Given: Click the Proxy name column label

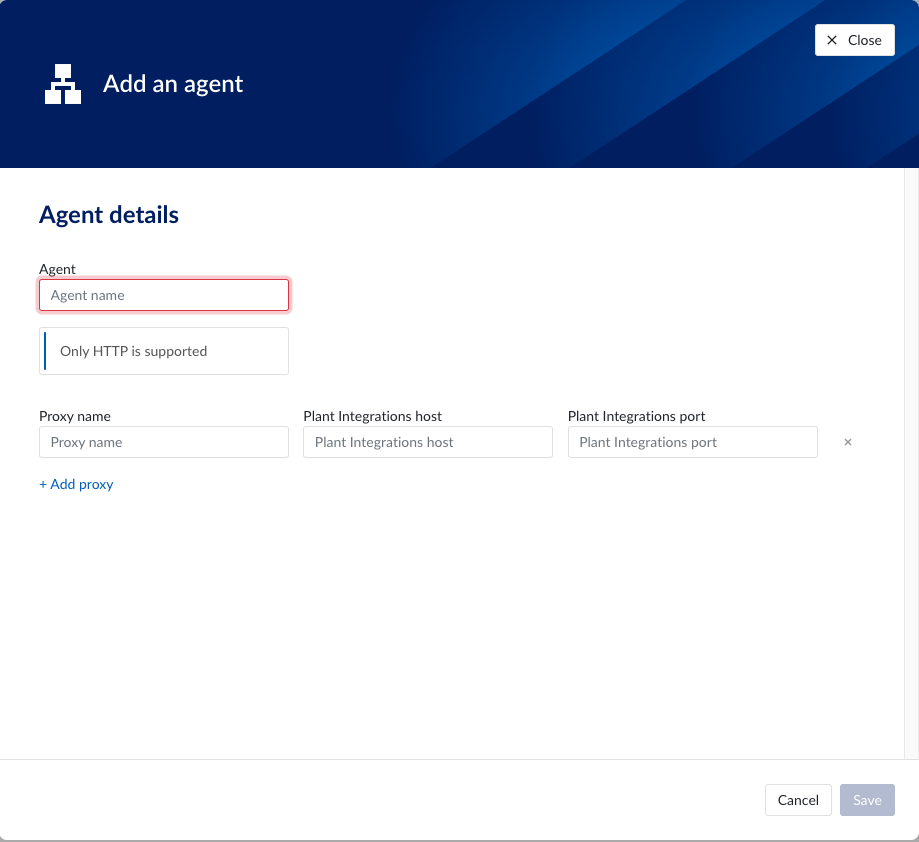Looking at the screenshot, I should (75, 416).
